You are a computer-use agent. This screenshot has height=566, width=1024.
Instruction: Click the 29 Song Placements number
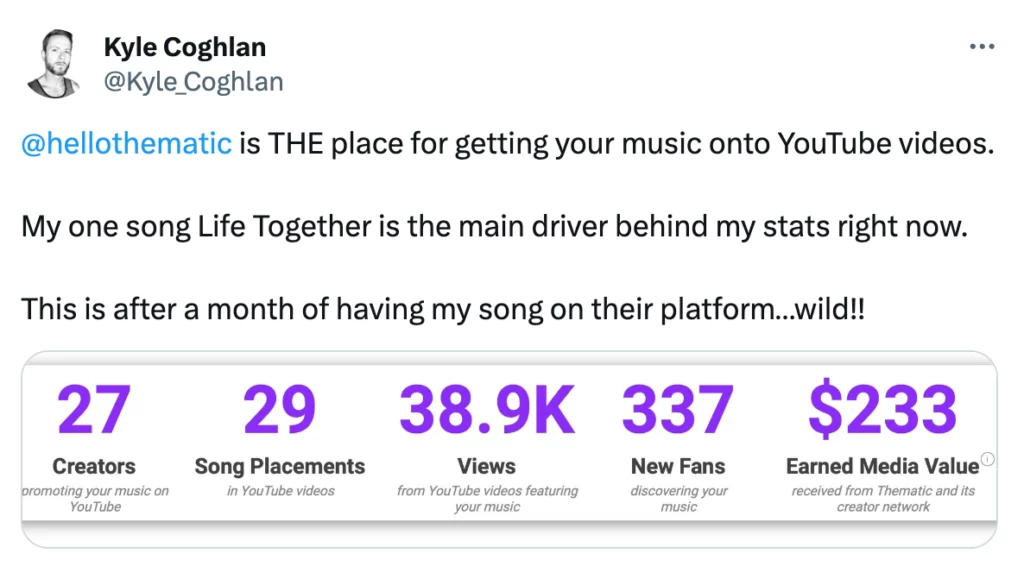pyautogui.click(x=279, y=410)
